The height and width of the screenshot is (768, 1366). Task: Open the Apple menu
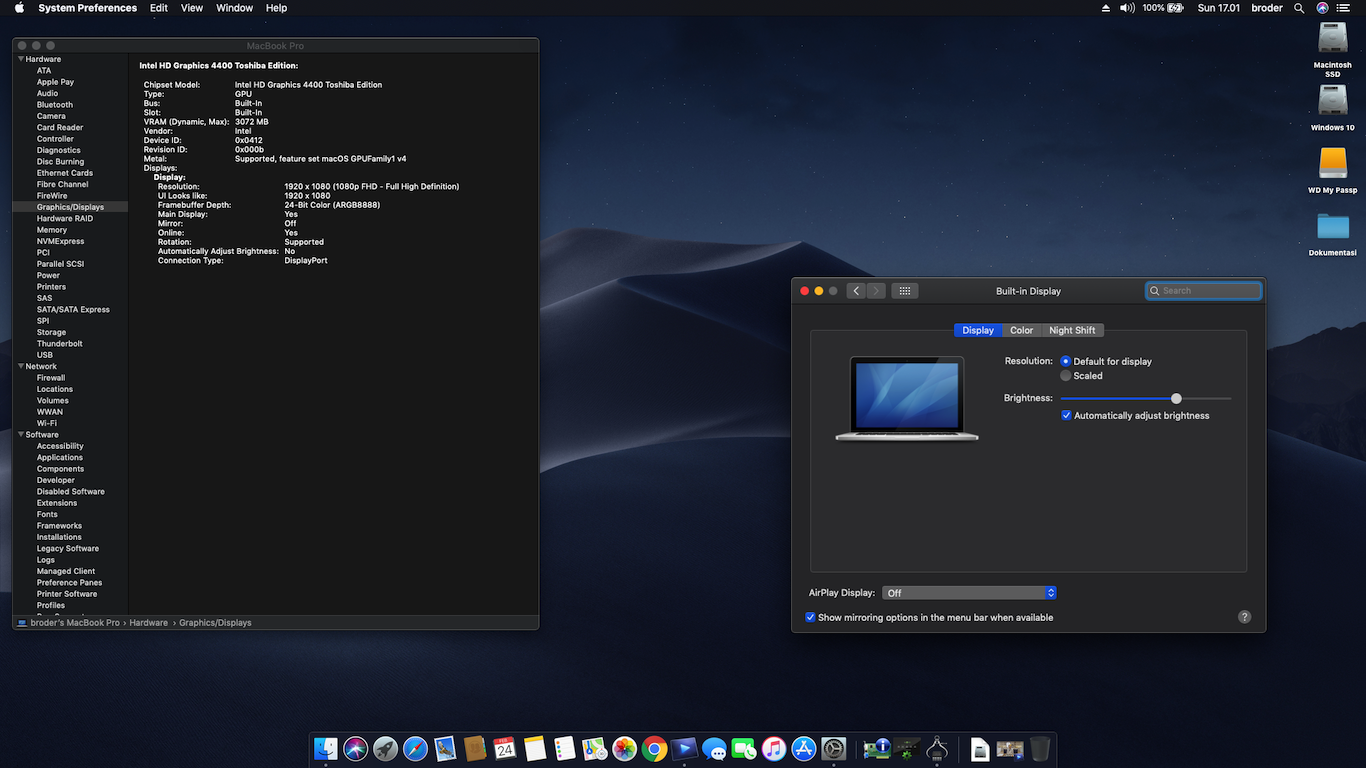[19, 8]
